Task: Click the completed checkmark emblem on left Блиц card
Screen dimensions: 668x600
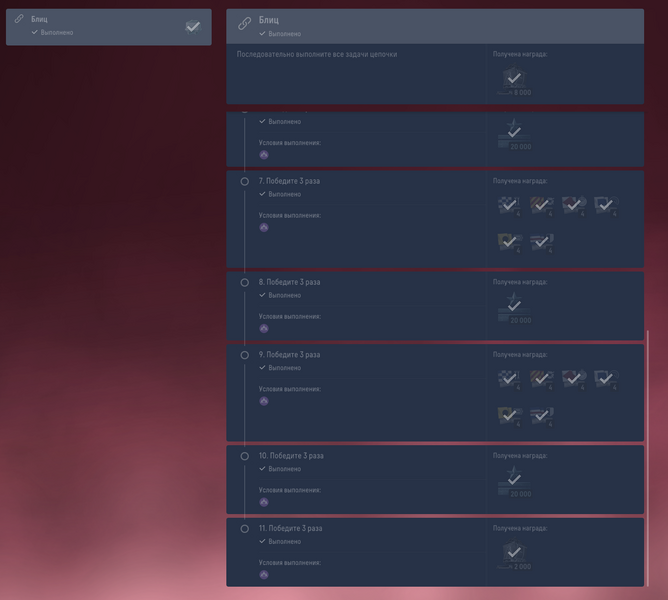Action: (x=193, y=27)
